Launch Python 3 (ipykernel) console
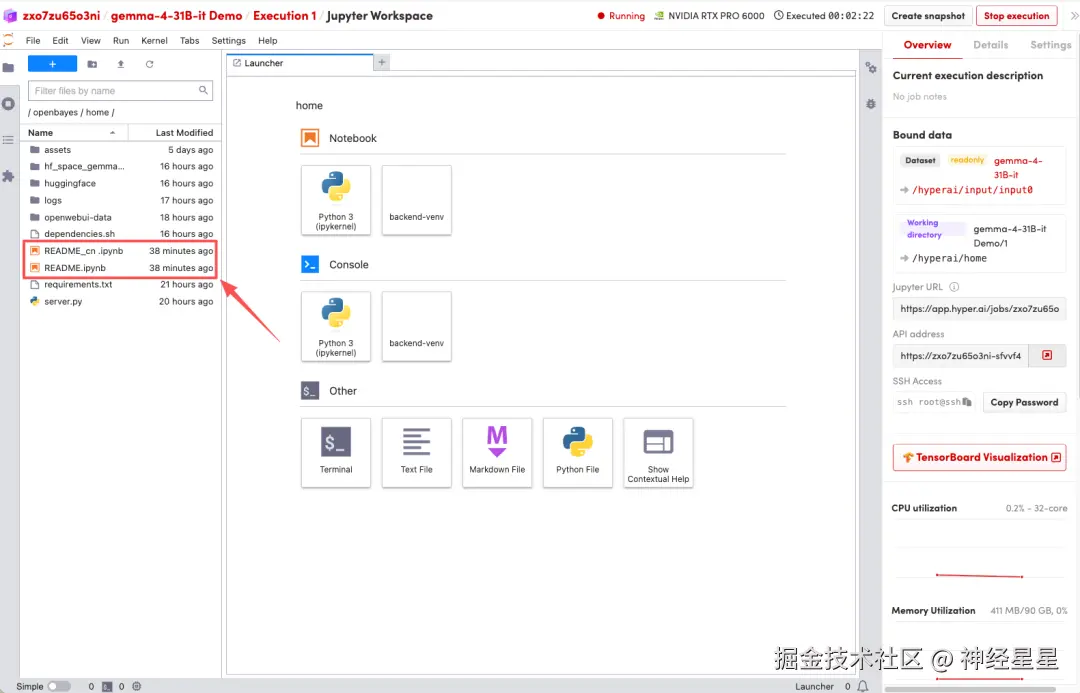This screenshot has width=1080, height=693. (336, 327)
